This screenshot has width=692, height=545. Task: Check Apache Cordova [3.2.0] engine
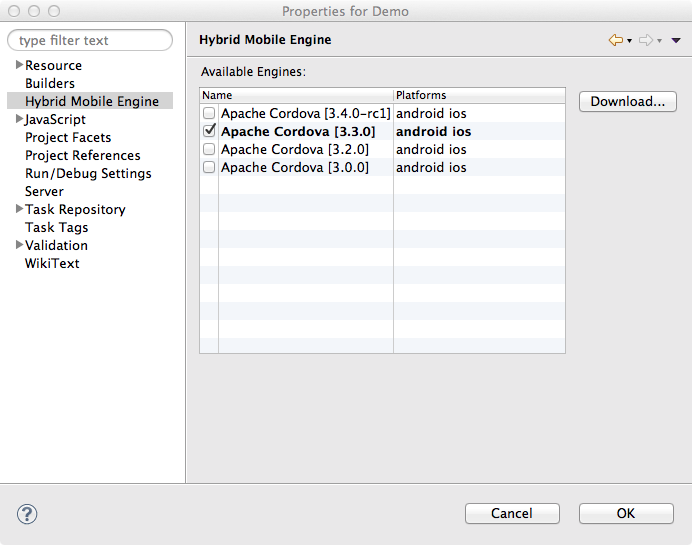209,149
